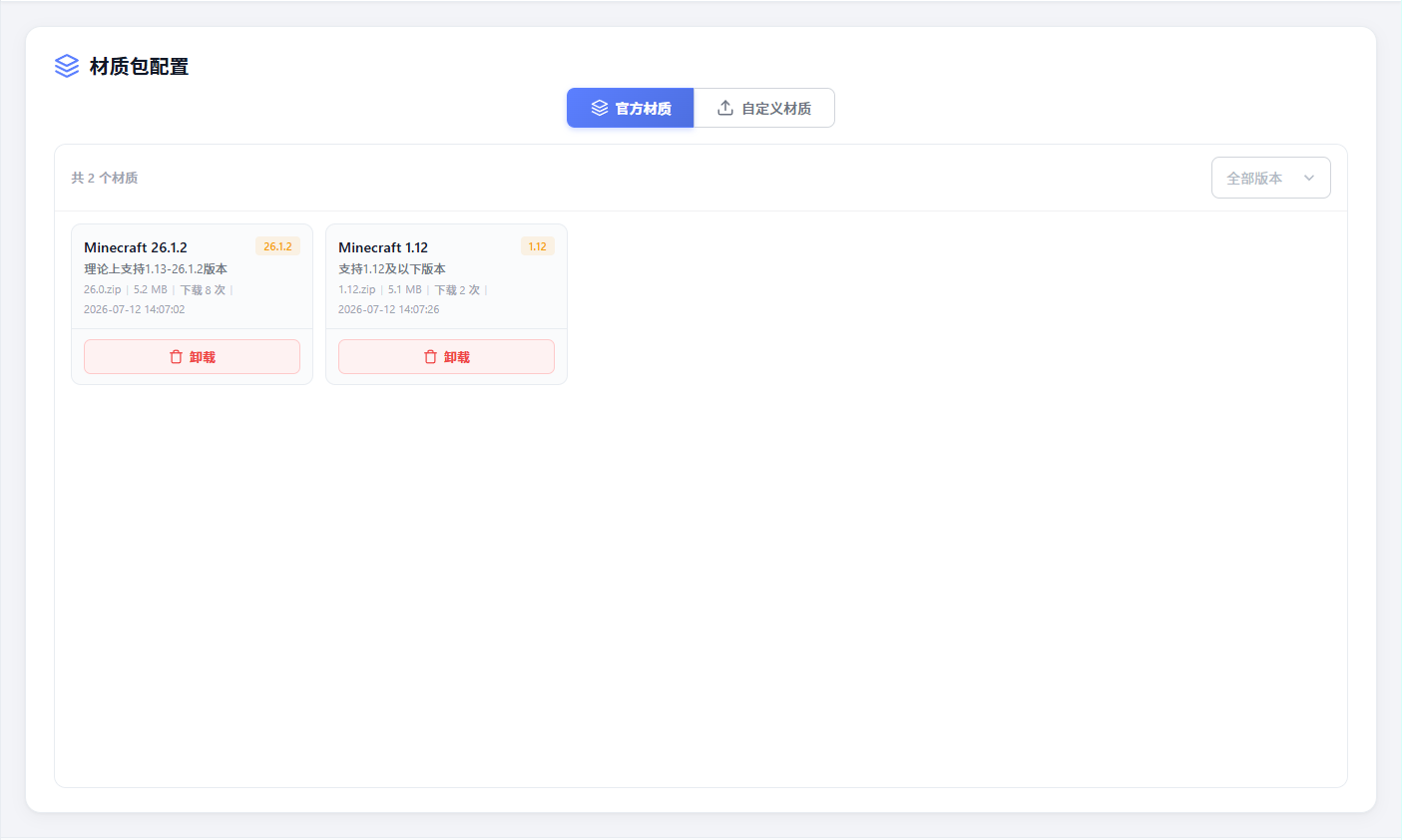Click the 共 2 个材质 count label

(x=105, y=178)
